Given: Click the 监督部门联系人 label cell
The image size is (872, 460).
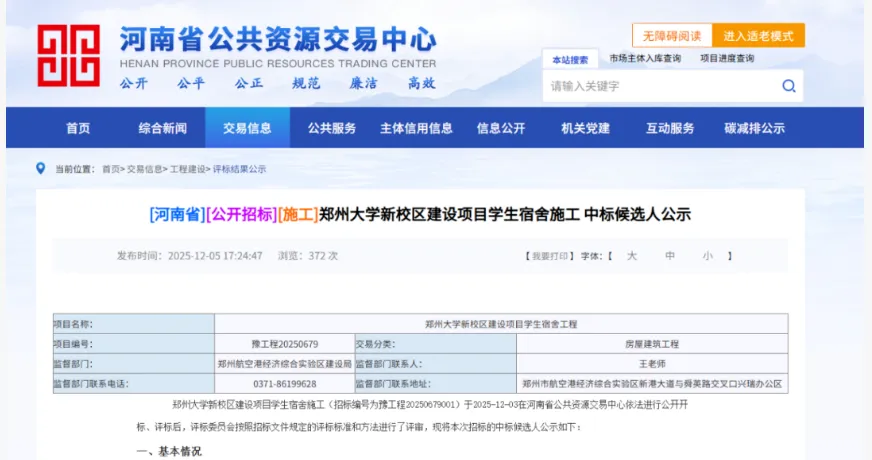Looking at the screenshot, I should pyautogui.click(x=435, y=364).
